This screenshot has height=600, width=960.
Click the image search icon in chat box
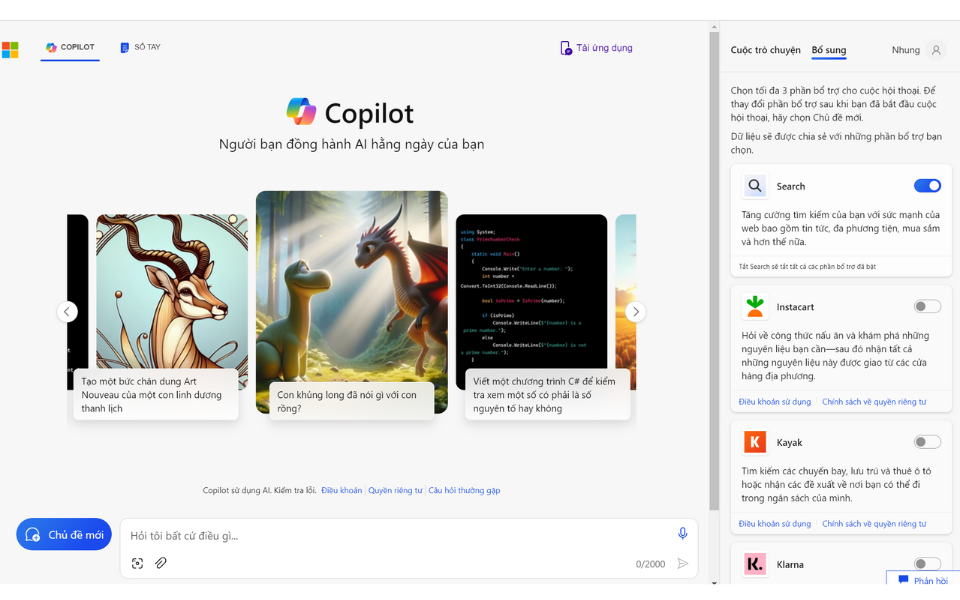(x=138, y=563)
